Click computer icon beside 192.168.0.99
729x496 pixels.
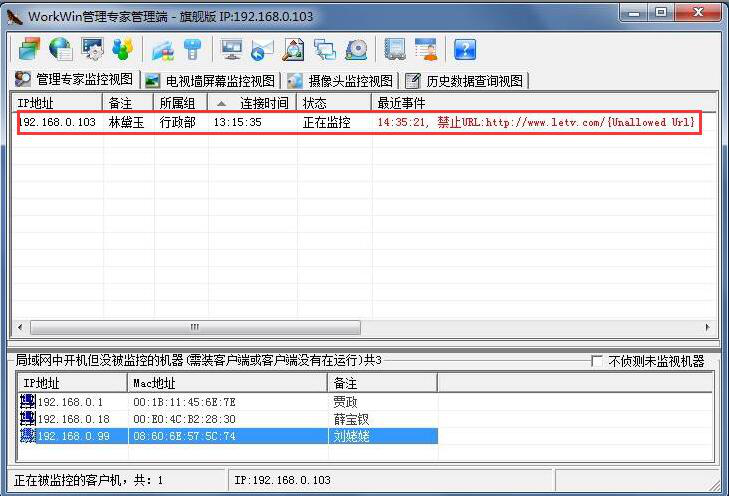pos(27,436)
